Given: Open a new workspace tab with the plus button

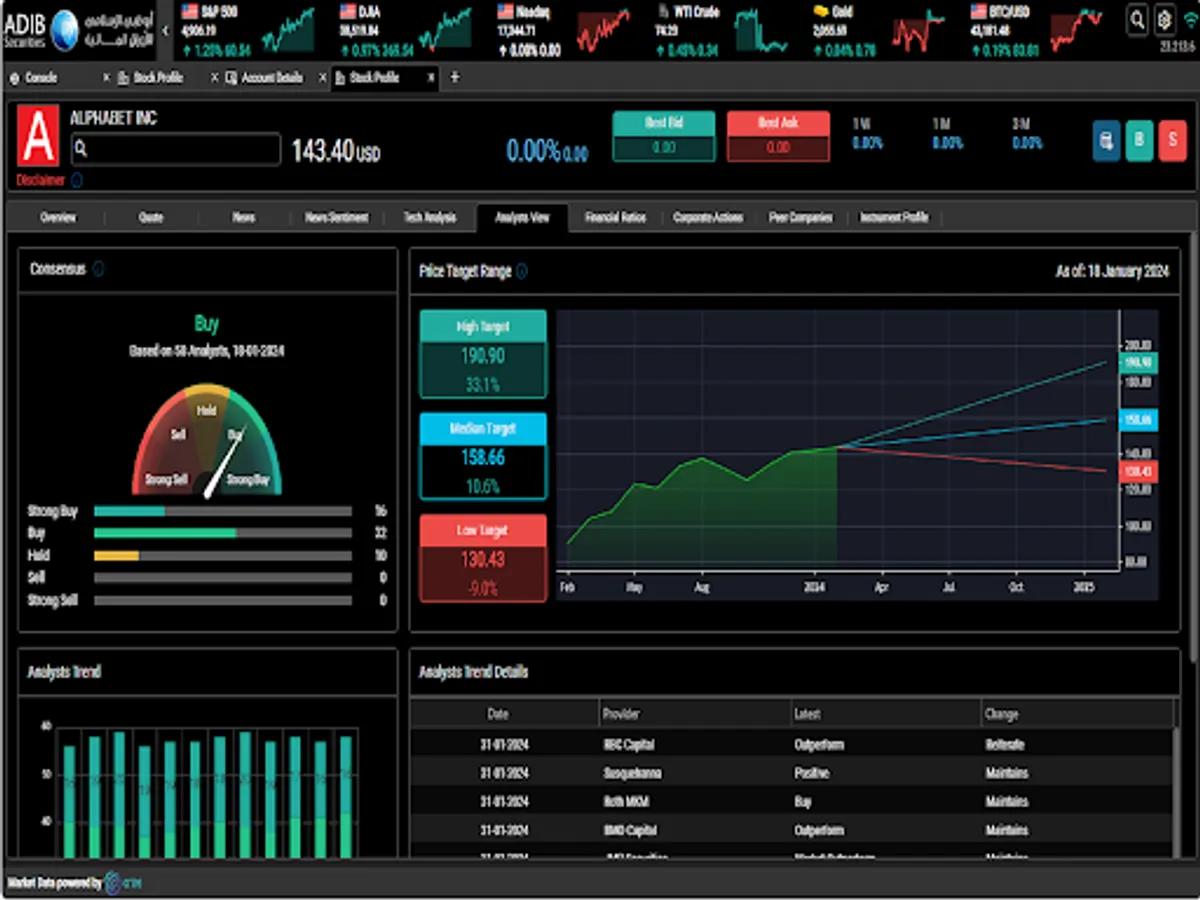Looking at the screenshot, I should [454, 77].
